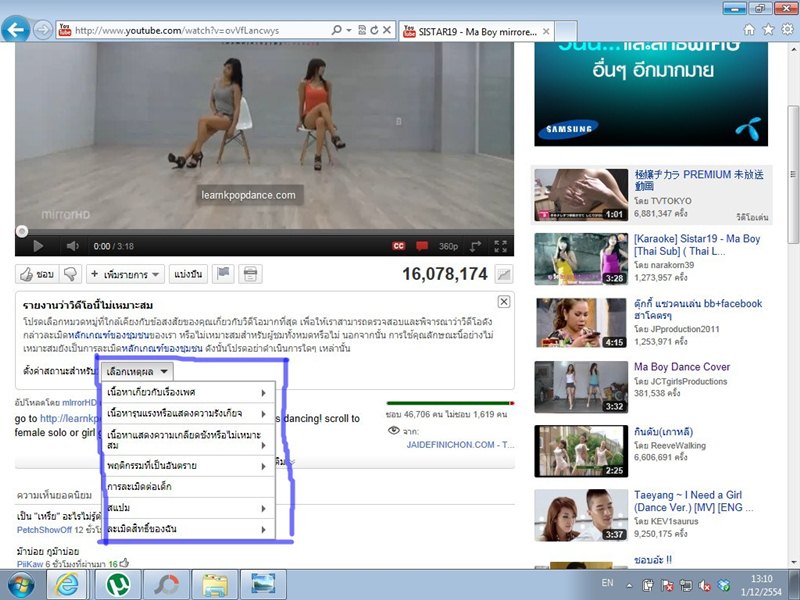Image resolution: width=800 pixels, height=600 pixels.
Task: Click the video progress scrubber handle
Action: point(21,232)
